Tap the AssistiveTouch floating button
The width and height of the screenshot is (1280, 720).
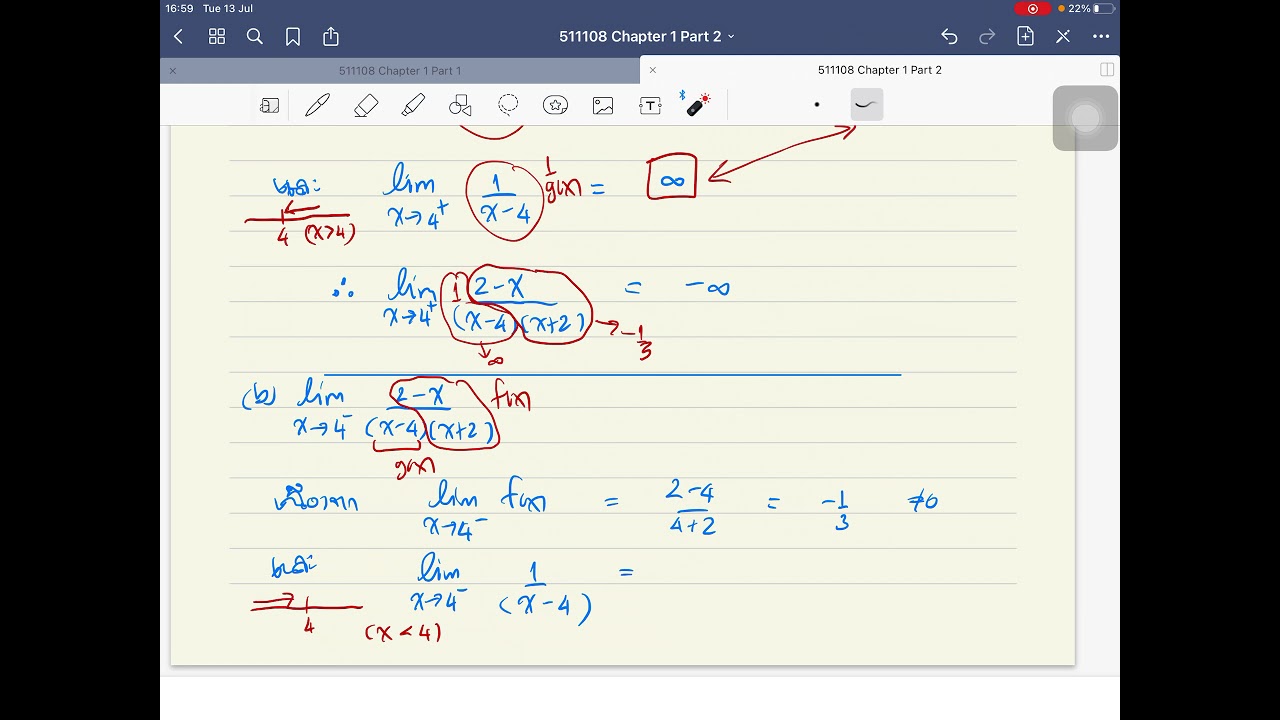pos(1085,118)
